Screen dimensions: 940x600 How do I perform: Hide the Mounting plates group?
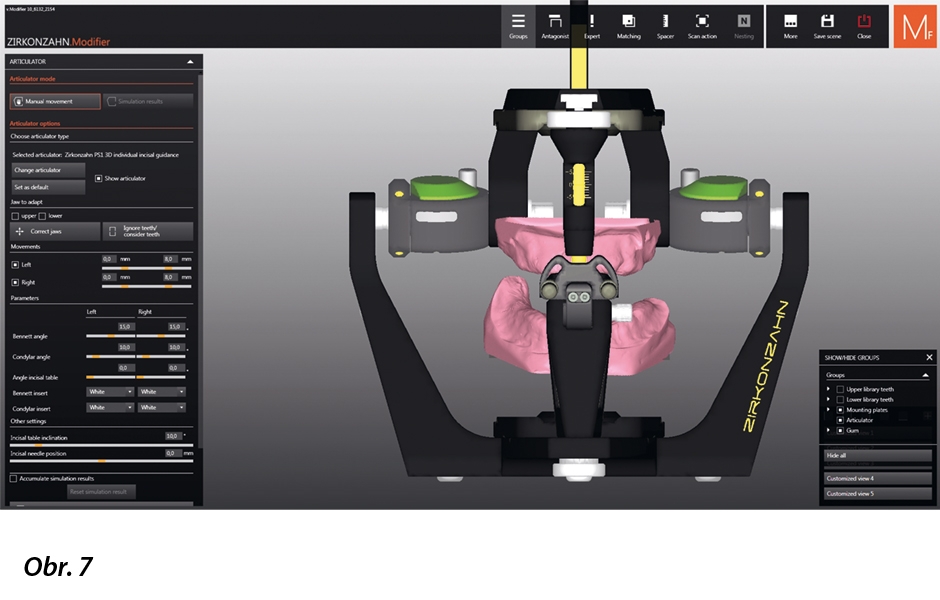[840, 410]
